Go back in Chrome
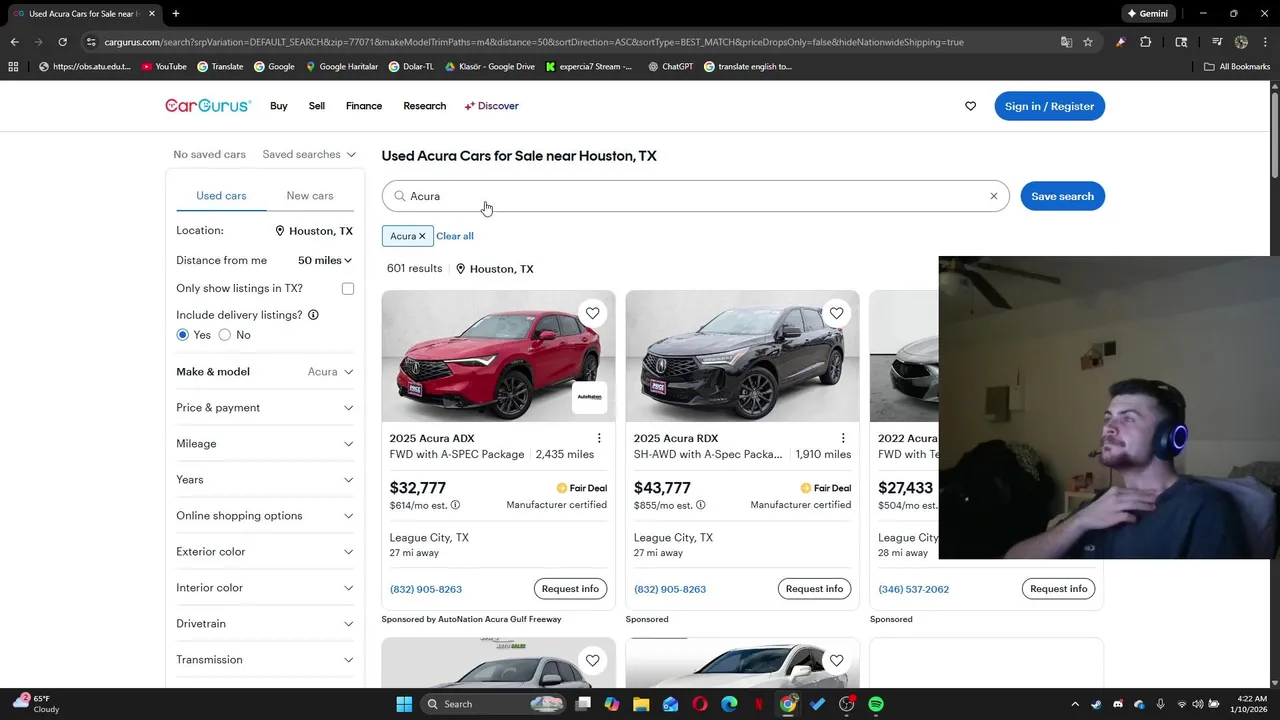 [x=14, y=42]
